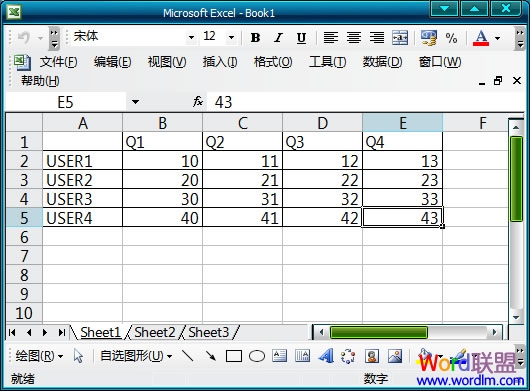Screen dimensions: 530x391
Task: Center align text
Action: tap(354, 38)
